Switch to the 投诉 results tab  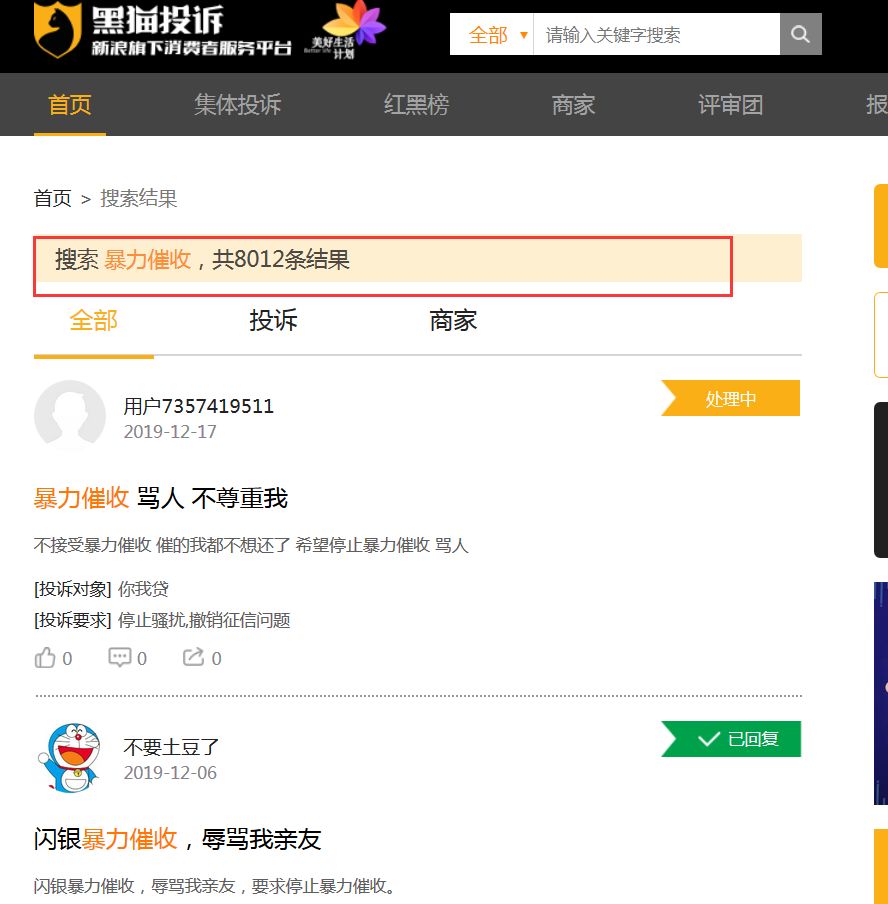(273, 321)
